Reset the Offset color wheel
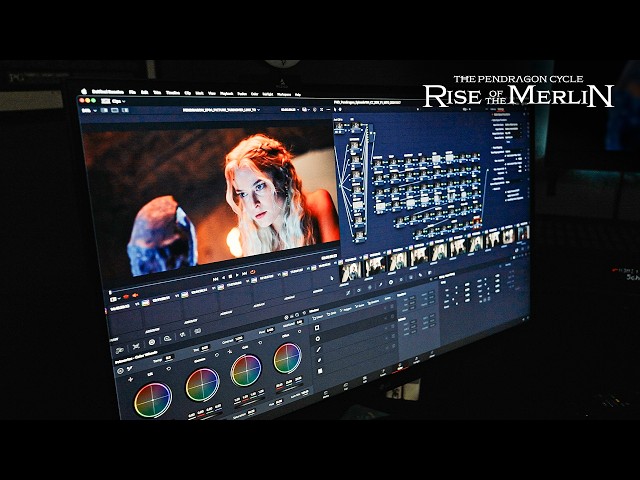 (299, 331)
